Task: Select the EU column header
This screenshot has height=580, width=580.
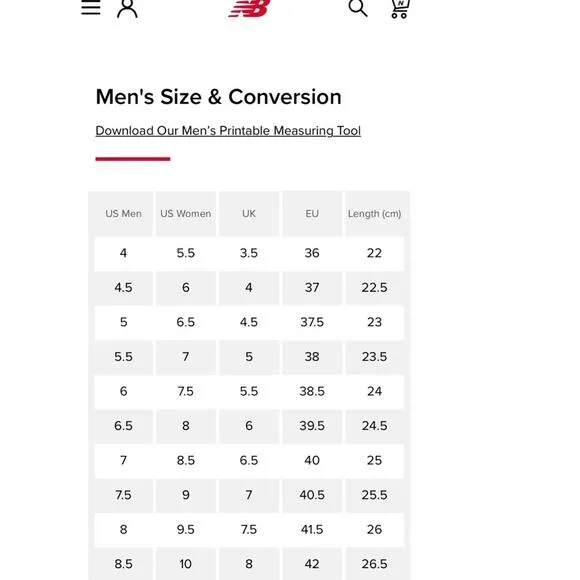Action: click(x=312, y=213)
